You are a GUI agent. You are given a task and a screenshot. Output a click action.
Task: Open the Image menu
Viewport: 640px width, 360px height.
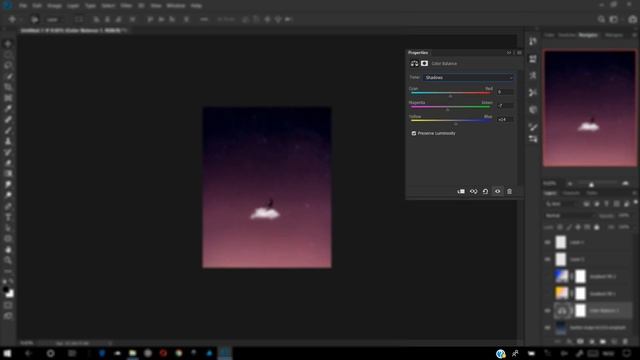(54, 6)
